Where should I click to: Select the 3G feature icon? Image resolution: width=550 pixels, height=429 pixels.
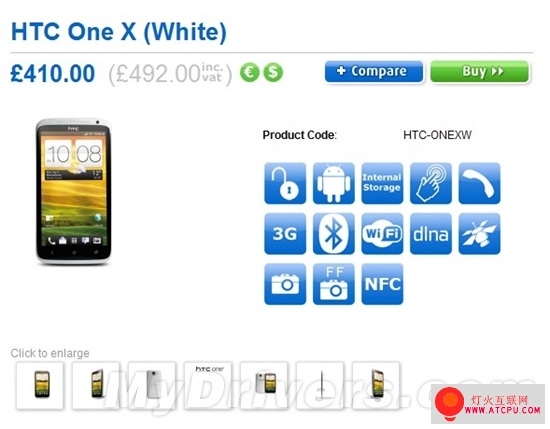tap(285, 234)
